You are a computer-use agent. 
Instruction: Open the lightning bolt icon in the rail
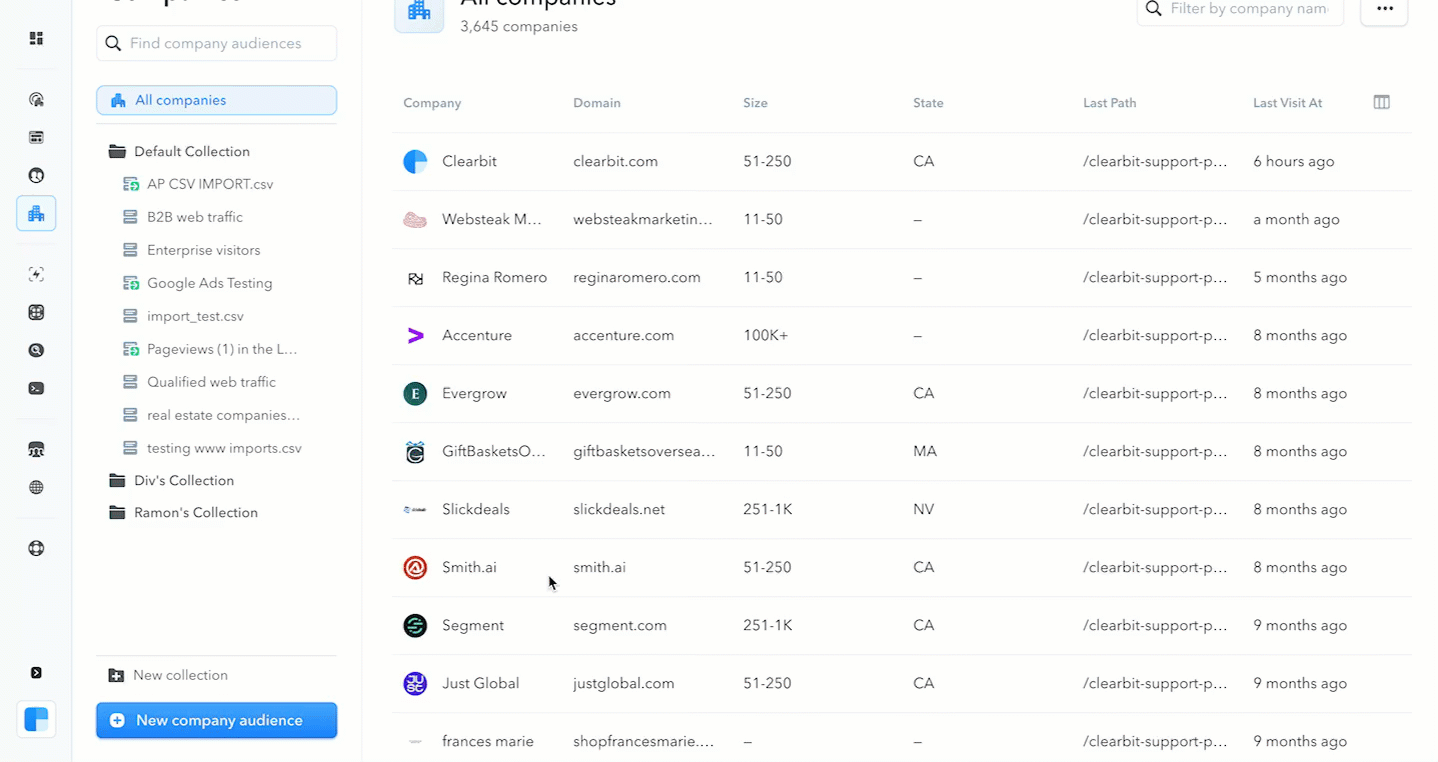[x=36, y=274]
